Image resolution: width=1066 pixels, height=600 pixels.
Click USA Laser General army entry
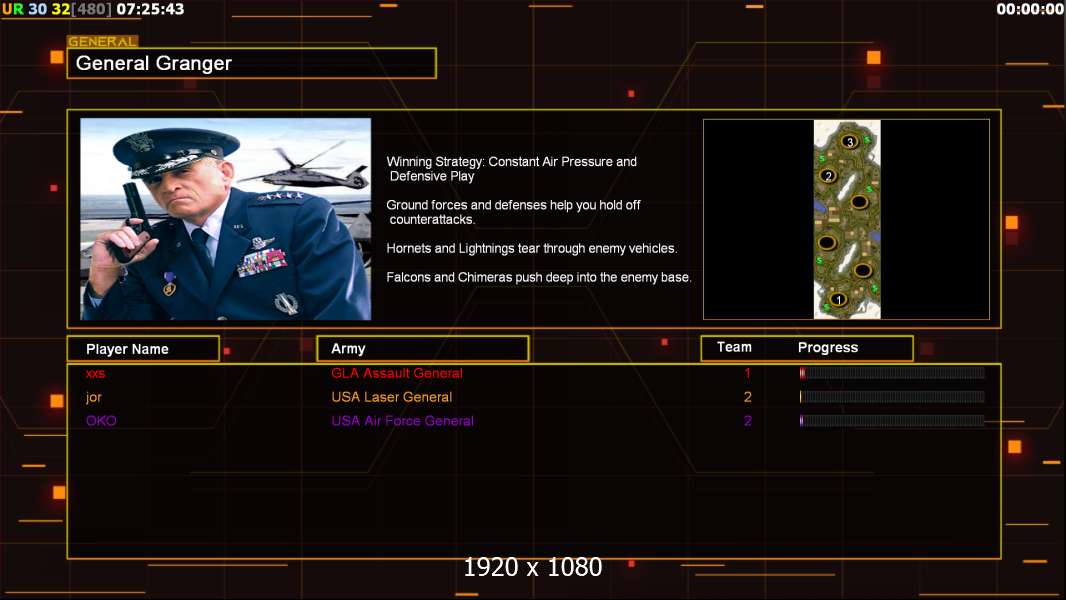click(x=392, y=397)
